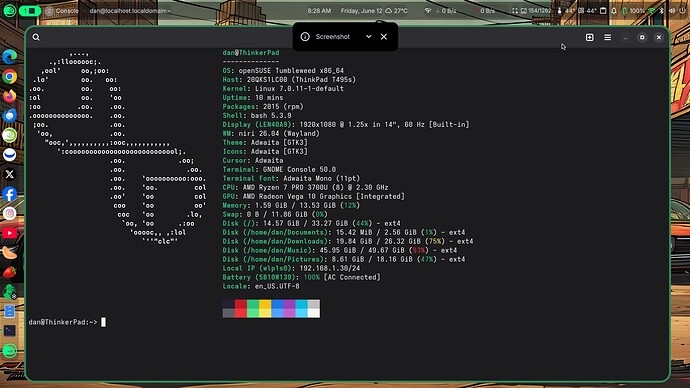Click the 'Disk (/home/dan/Music)' usage line
This screenshot has width=690, height=388.
(340, 250)
